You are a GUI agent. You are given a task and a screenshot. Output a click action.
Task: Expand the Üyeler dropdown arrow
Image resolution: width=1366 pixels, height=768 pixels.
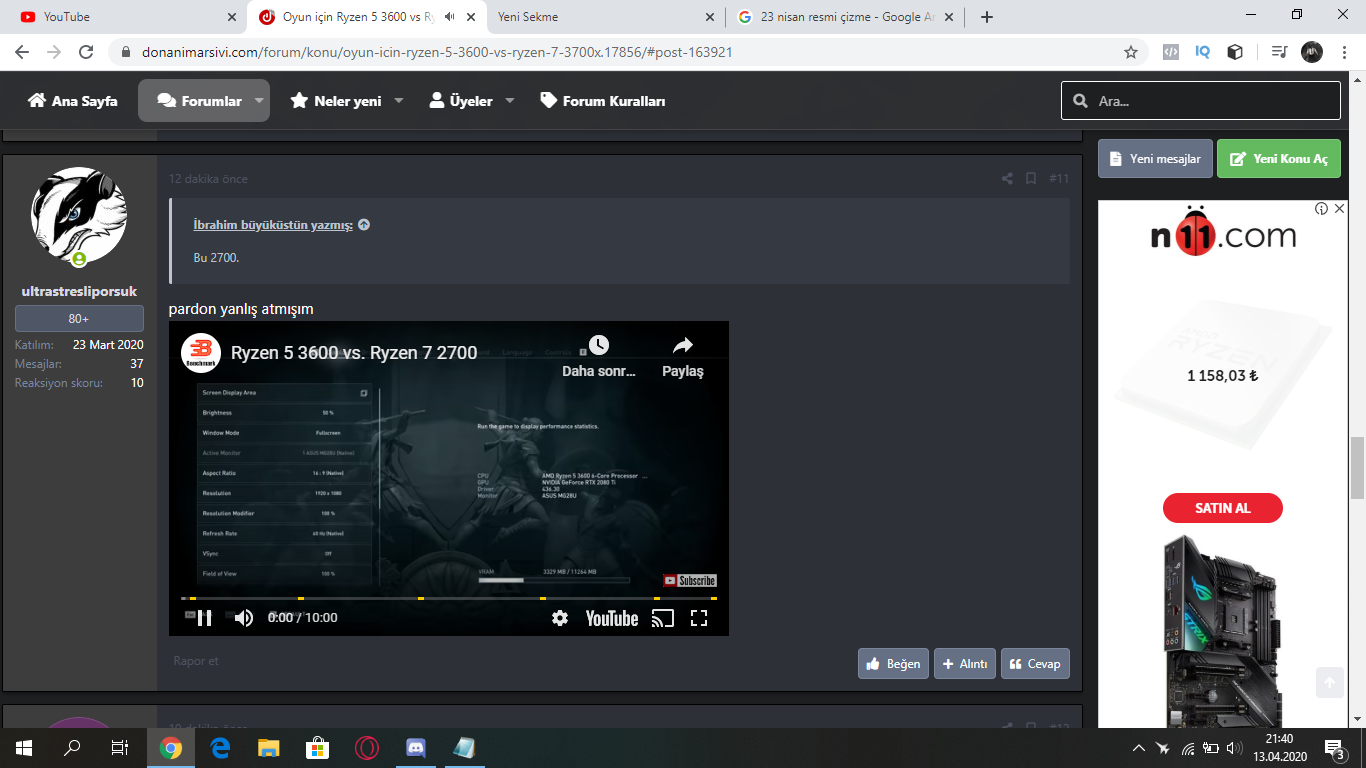[509, 101]
